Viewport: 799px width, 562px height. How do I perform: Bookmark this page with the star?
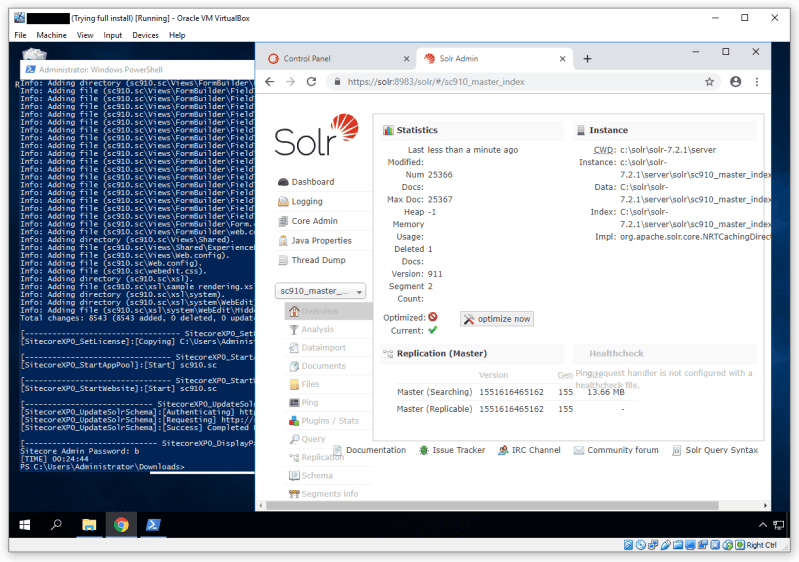pos(709,82)
